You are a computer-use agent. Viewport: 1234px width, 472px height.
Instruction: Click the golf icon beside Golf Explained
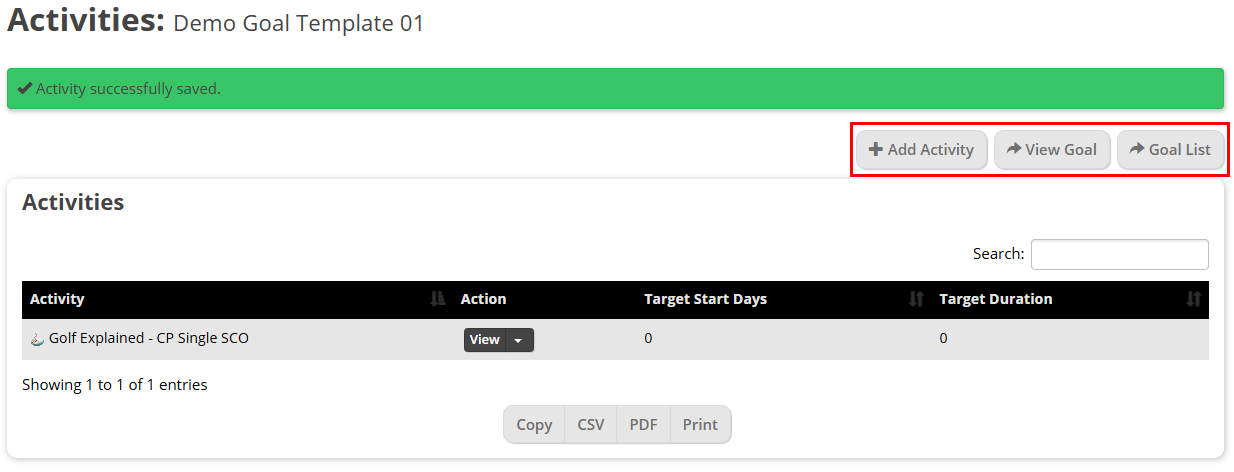pos(37,339)
